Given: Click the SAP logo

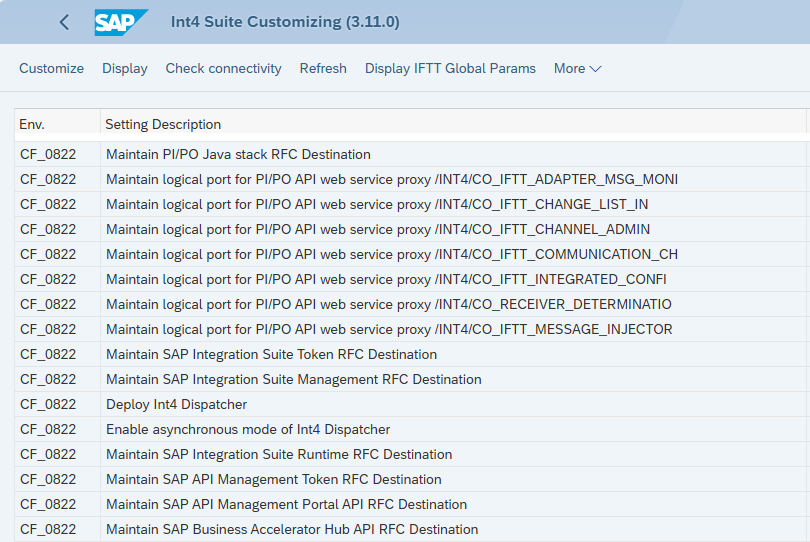Looking at the screenshot, I should tap(121, 22).
